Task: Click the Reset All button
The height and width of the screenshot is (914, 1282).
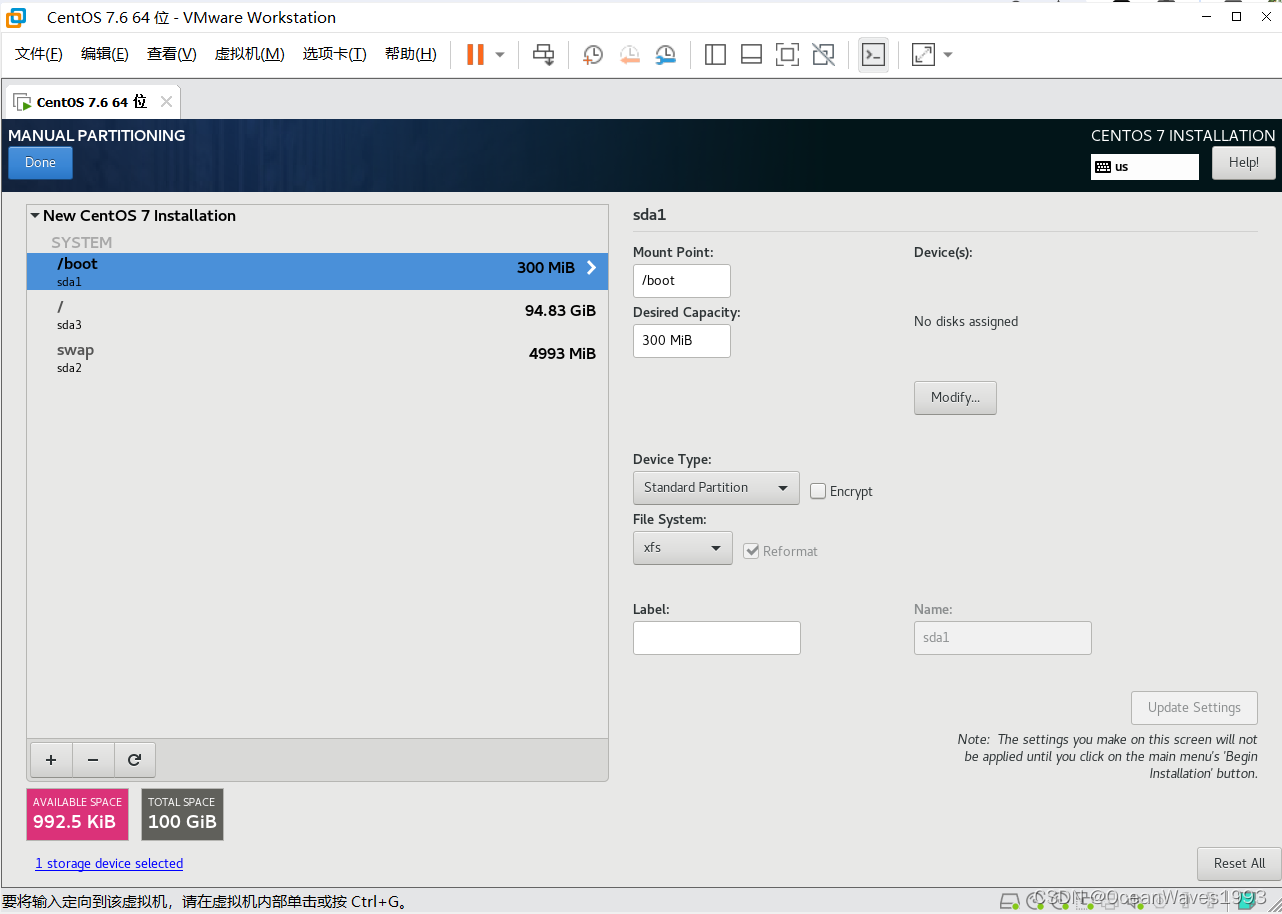Action: pyautogui.click(x=1239, y=864)
